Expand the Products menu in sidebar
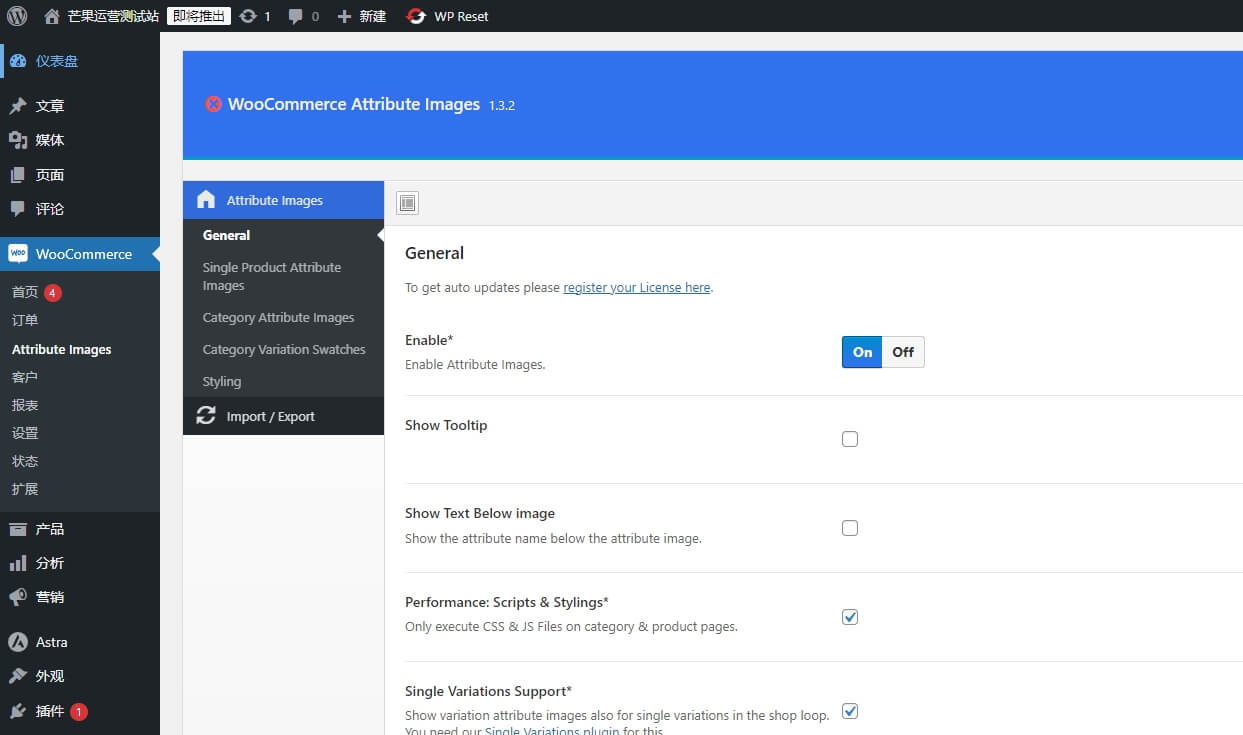Screen dimensions: 1243x735 coord(50,529)
